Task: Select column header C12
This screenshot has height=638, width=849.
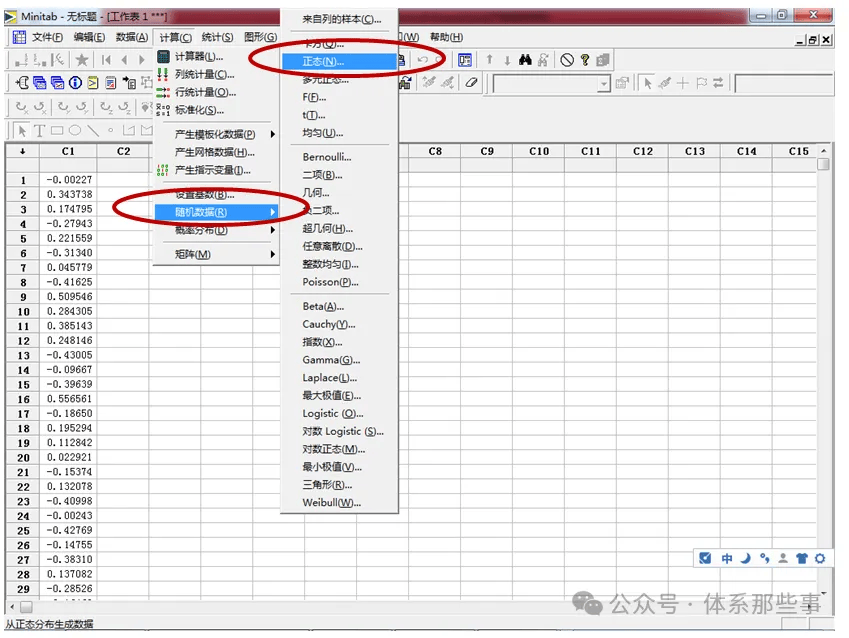Action: pos(643,151)
